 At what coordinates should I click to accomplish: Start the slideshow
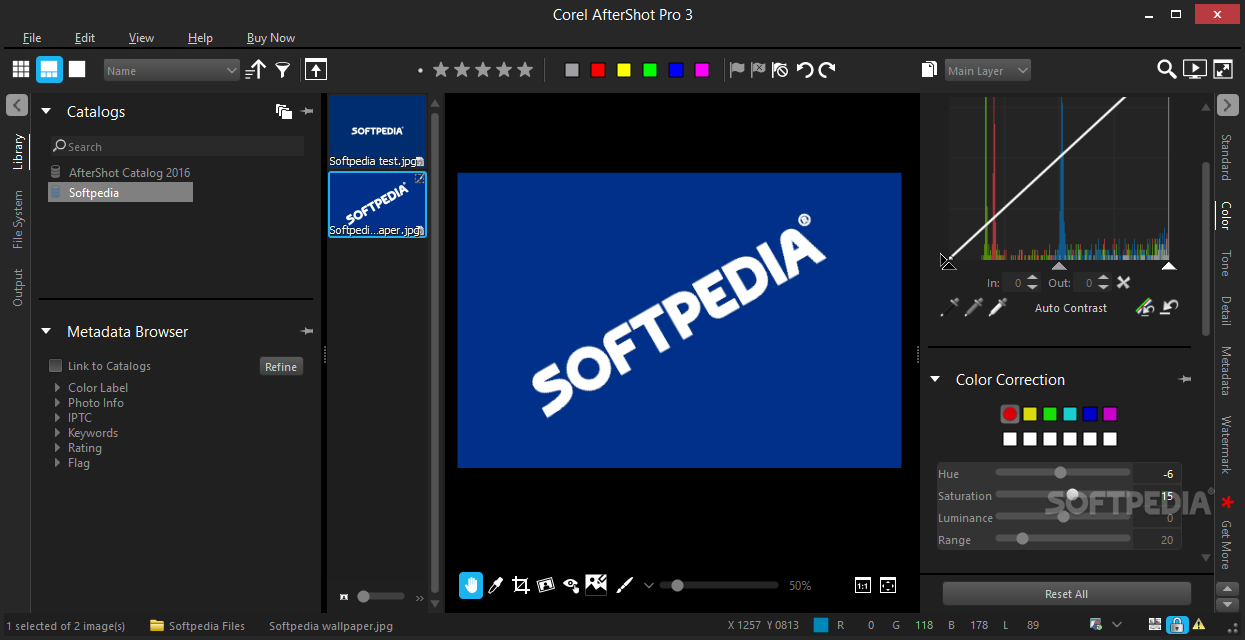[1194, 69]
